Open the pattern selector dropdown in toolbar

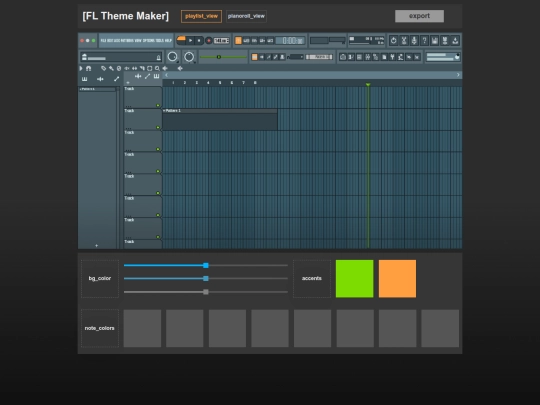[319, 57]
